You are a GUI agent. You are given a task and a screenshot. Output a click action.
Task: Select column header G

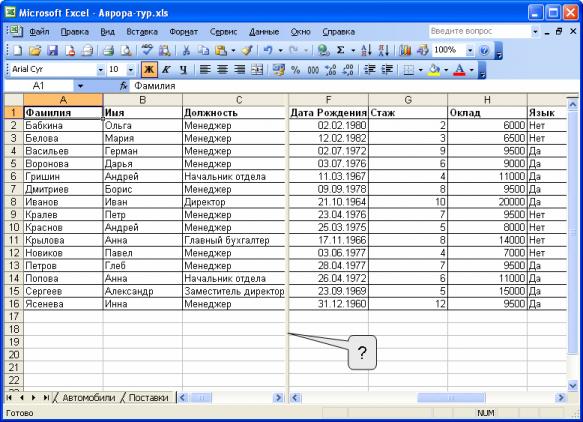click(408, 100)
